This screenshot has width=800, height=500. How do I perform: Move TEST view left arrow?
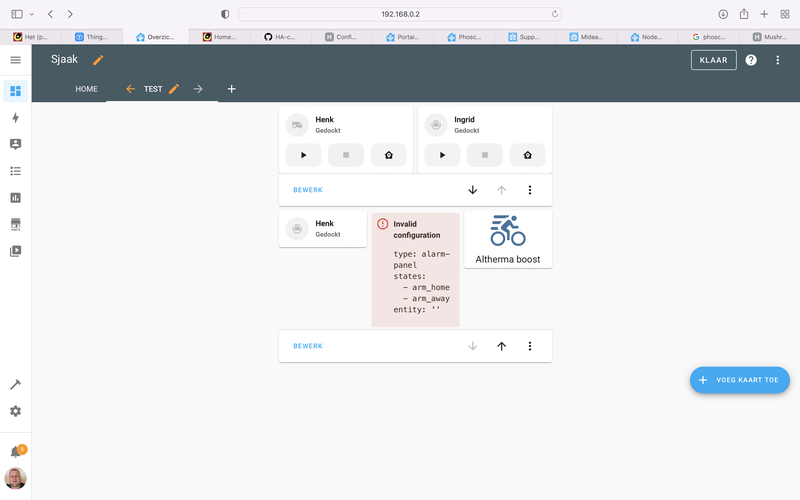click(130, 89)
